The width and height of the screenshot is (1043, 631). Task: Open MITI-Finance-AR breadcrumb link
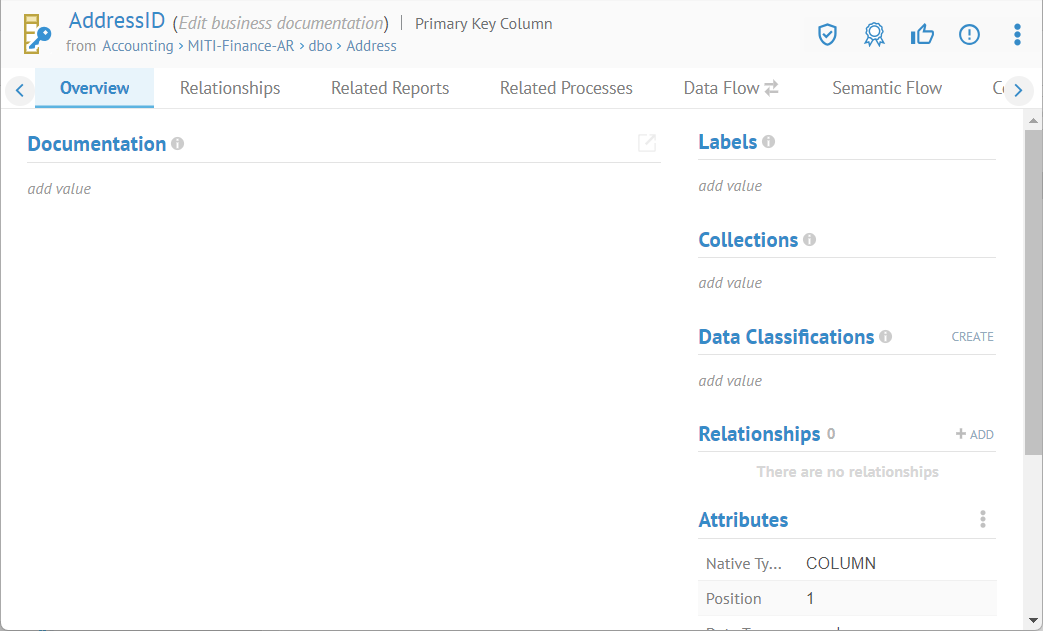[241, 46]
